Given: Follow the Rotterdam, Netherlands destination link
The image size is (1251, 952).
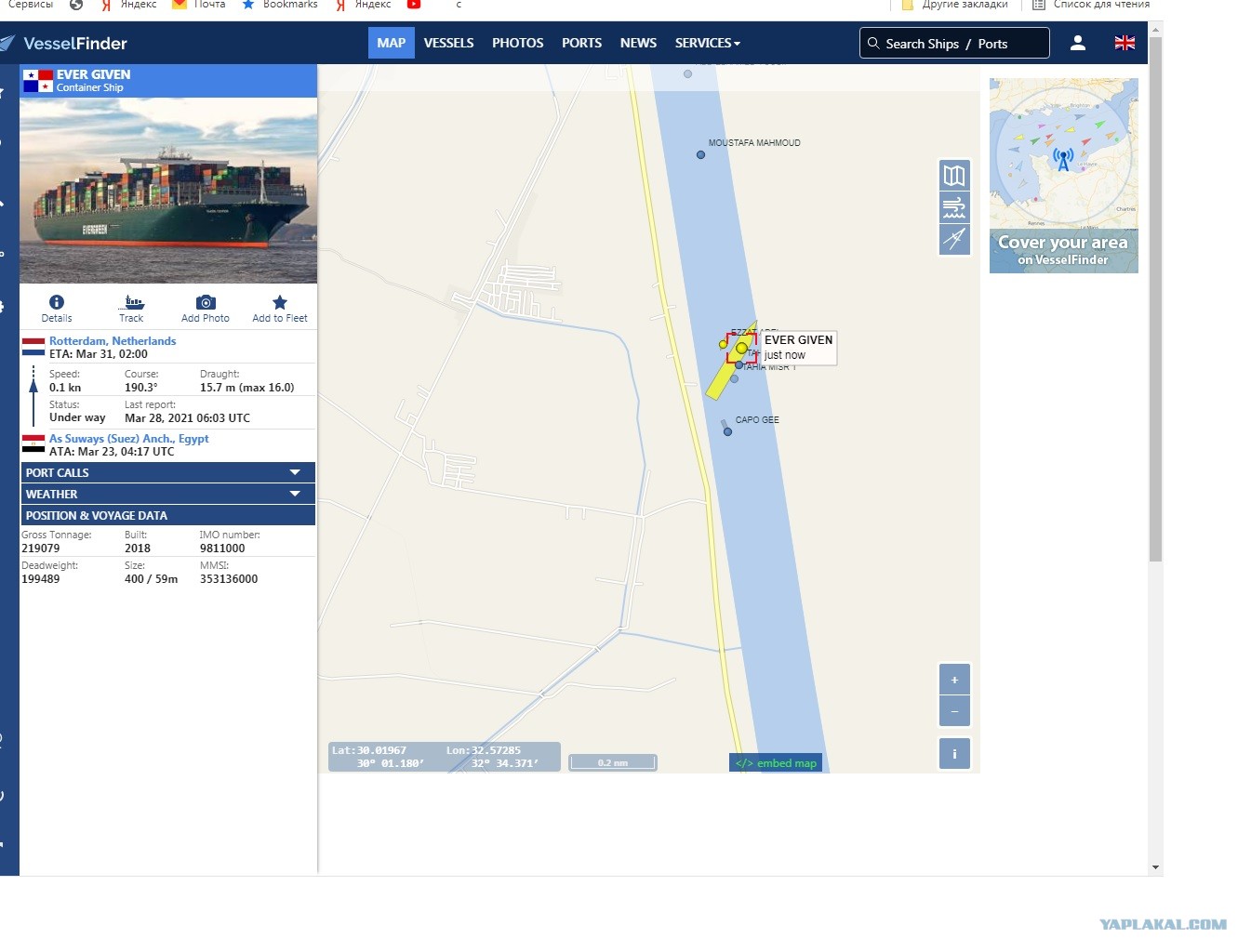Looking at the screenshot, I should pyautogui.click(x=113, y=341).
